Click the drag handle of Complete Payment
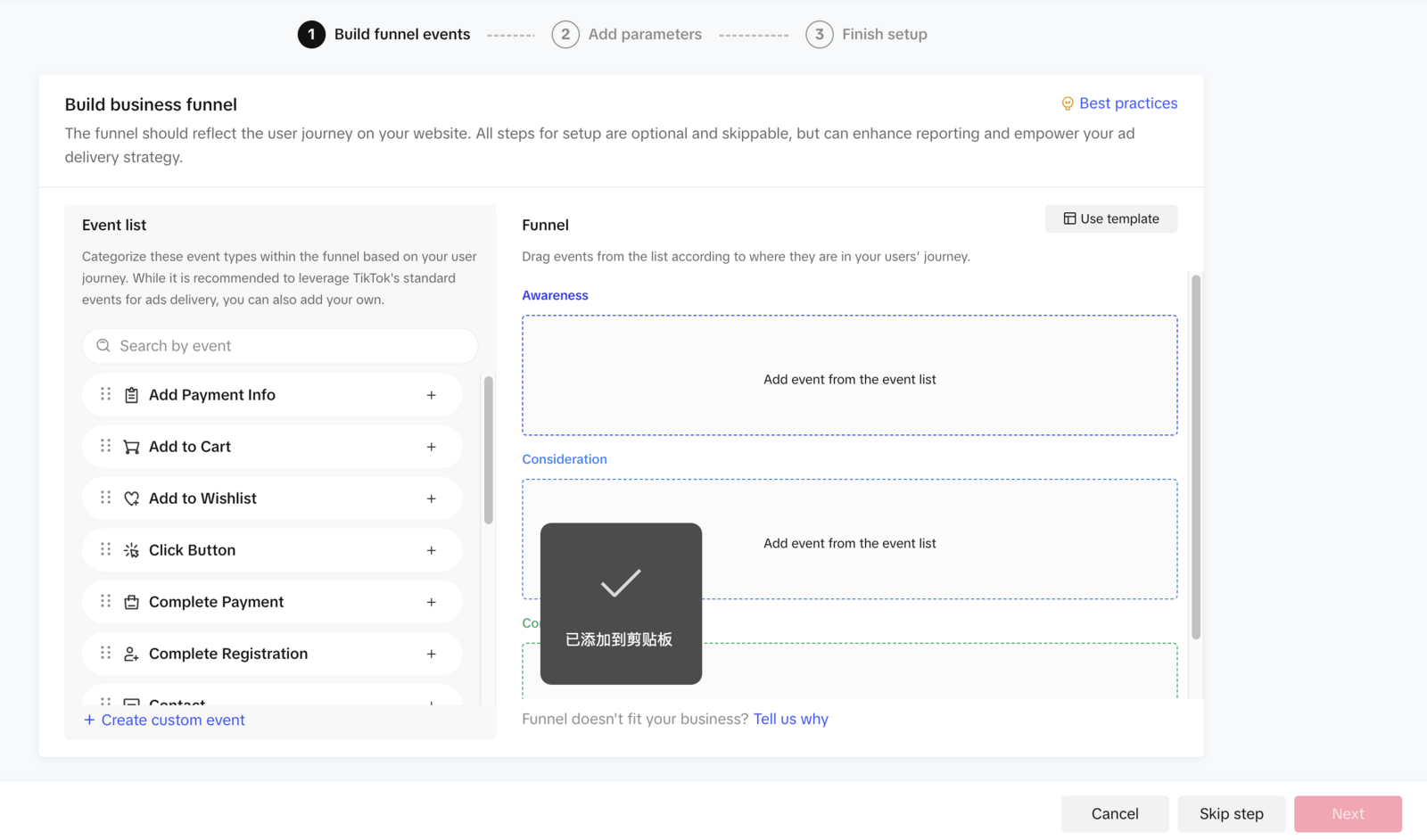This screenshot has height=840, width=1427. (x=105, y=601)
